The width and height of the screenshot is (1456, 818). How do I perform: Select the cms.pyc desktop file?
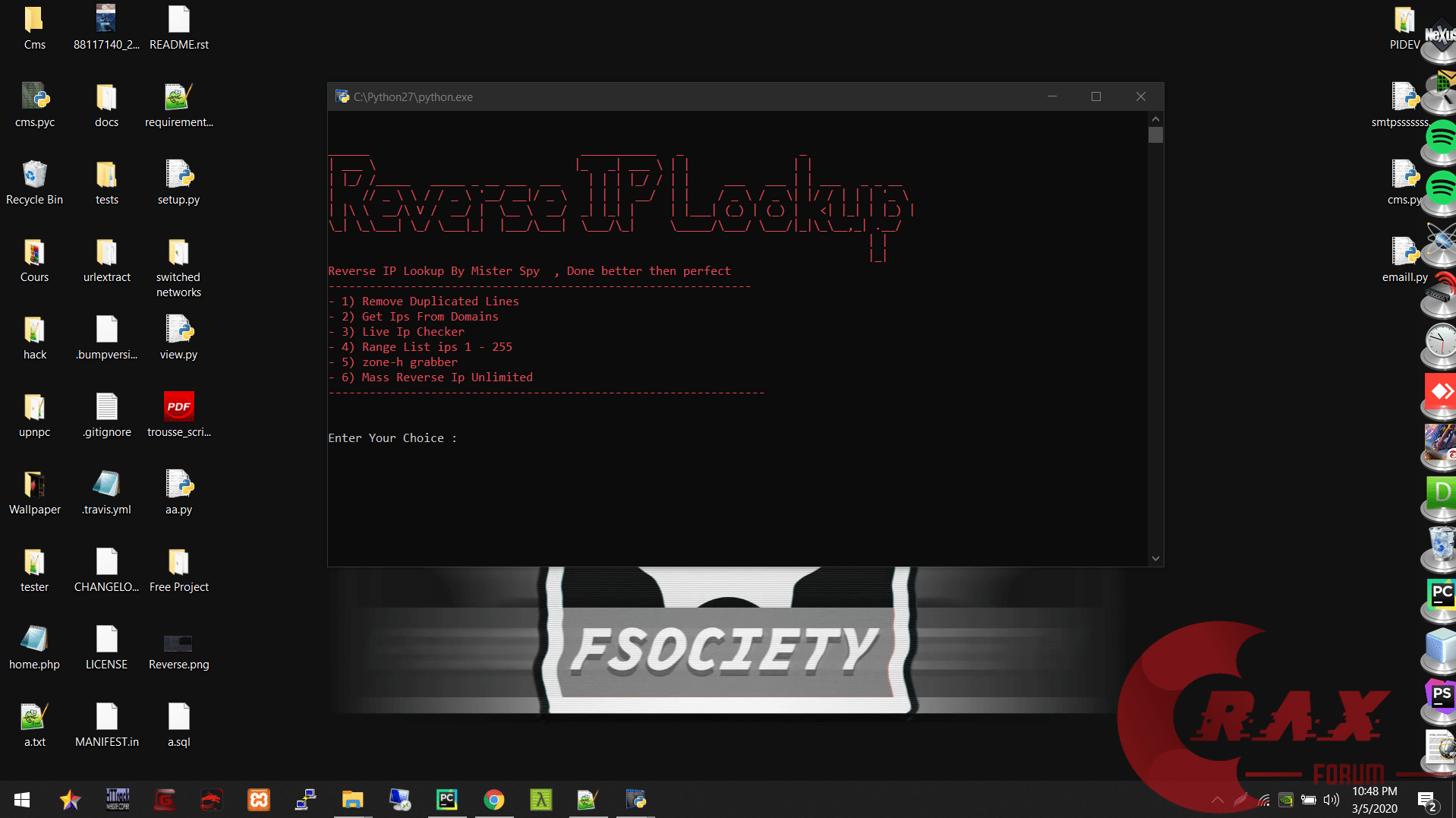point(34,106)
